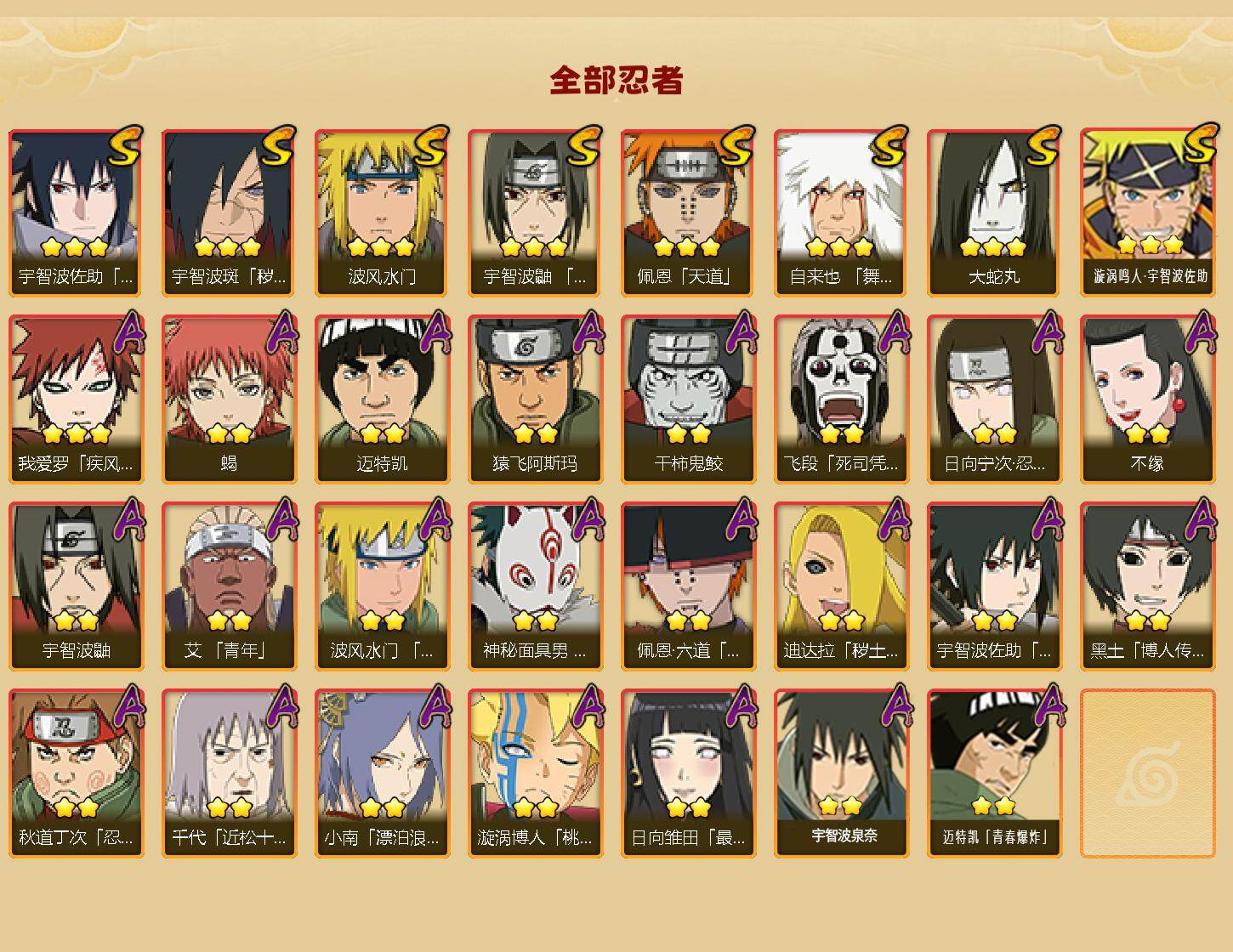Open the 千代 elderly ninja card

(x=229, y=773)
